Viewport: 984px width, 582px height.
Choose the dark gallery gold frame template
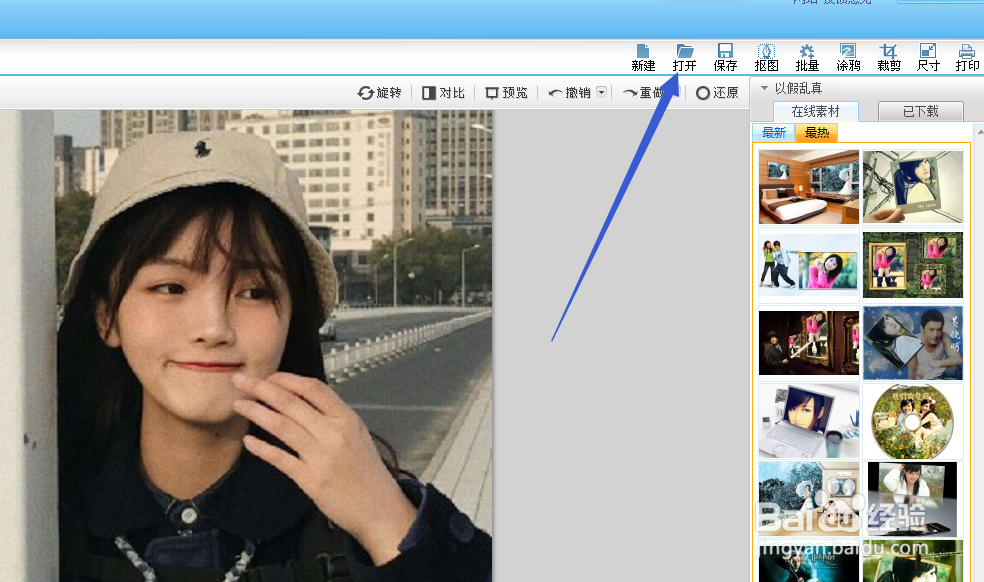click(808, 343)
